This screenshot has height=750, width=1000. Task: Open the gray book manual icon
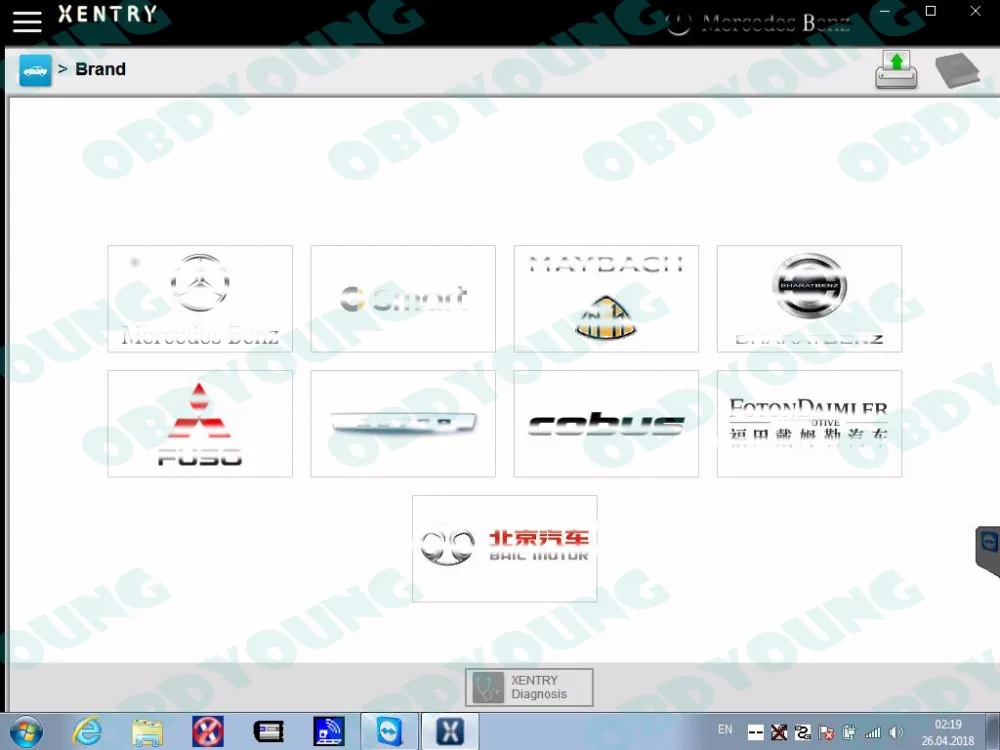pyautogui.click(x=957, y=70)
